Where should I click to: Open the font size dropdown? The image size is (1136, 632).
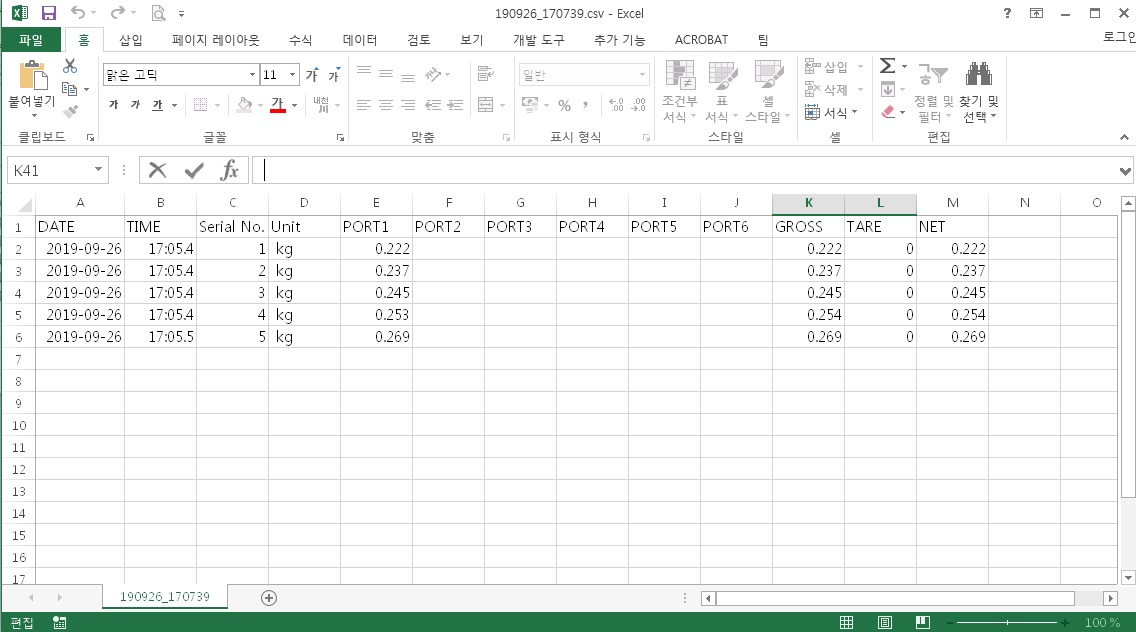coord(292,75)
